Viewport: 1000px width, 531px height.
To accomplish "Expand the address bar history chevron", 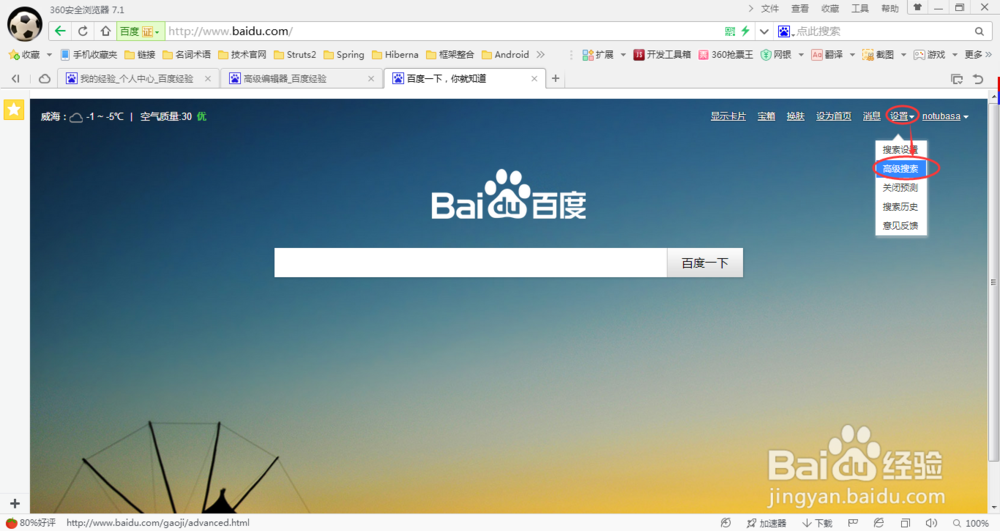I will tap(763, 31).
